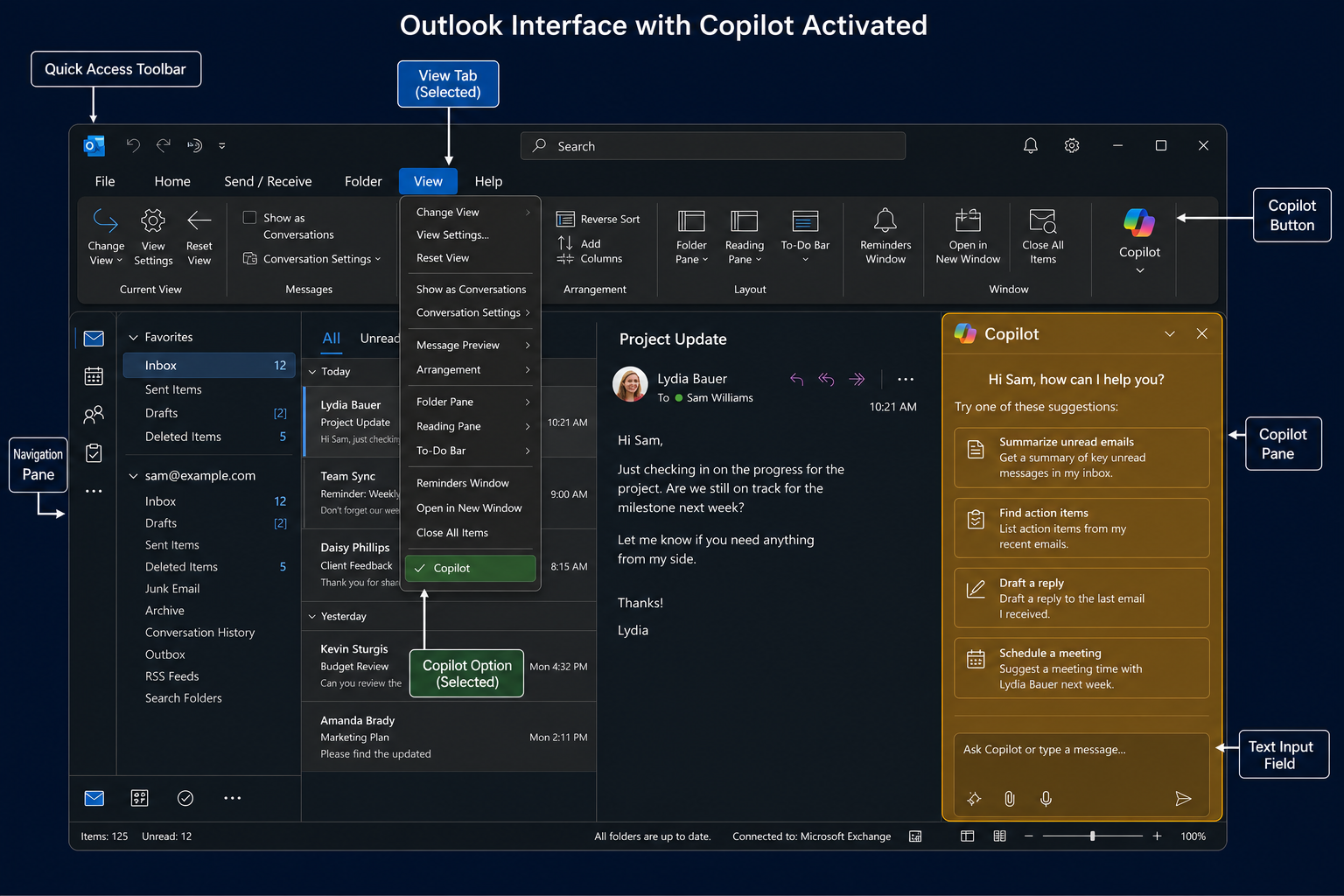Collapse the Favorites folder group

[134, 338]
